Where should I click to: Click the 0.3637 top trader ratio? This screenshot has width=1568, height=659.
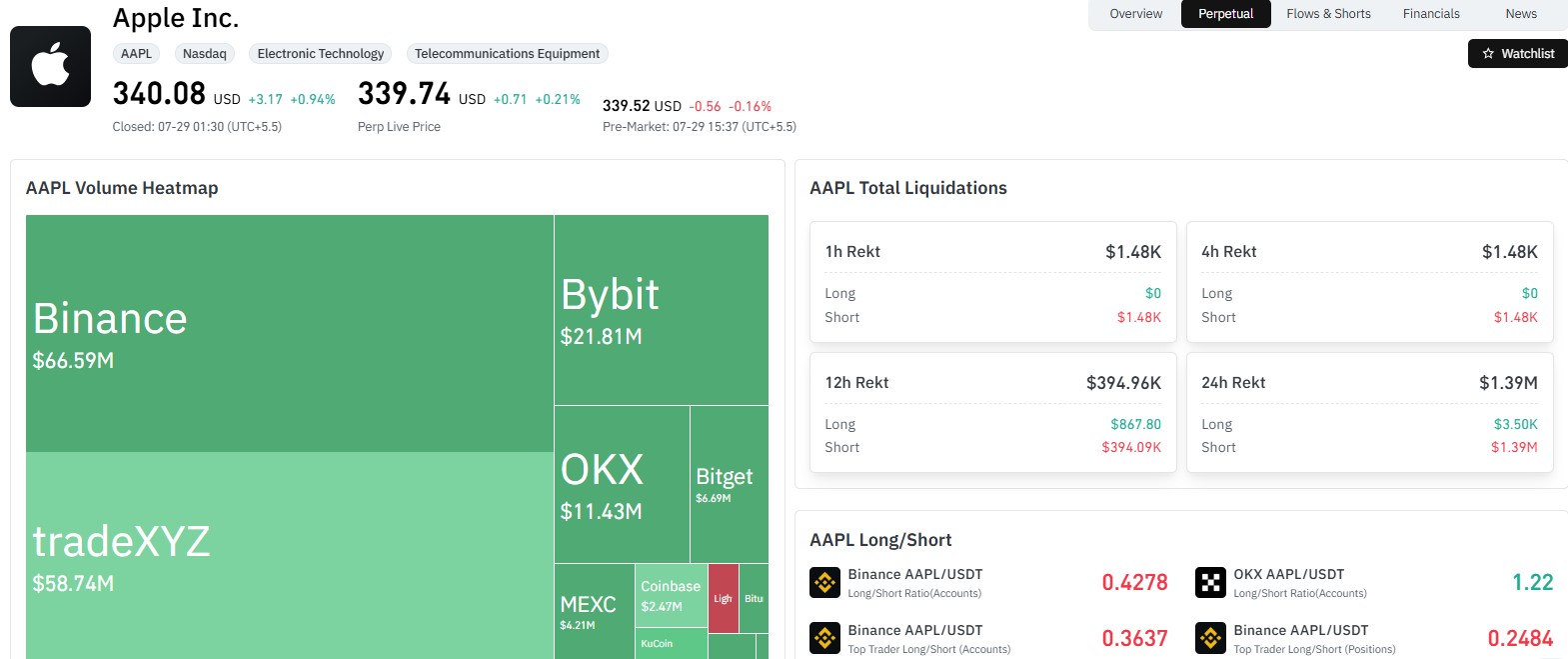[1134, 638]
